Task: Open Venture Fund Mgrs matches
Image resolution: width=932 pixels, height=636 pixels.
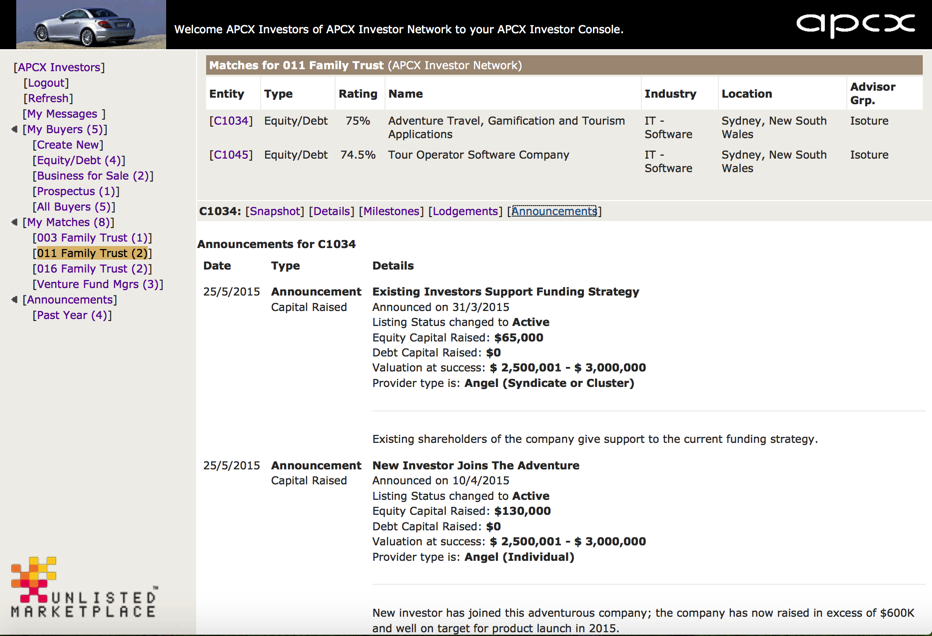Action: pos(98,285)
